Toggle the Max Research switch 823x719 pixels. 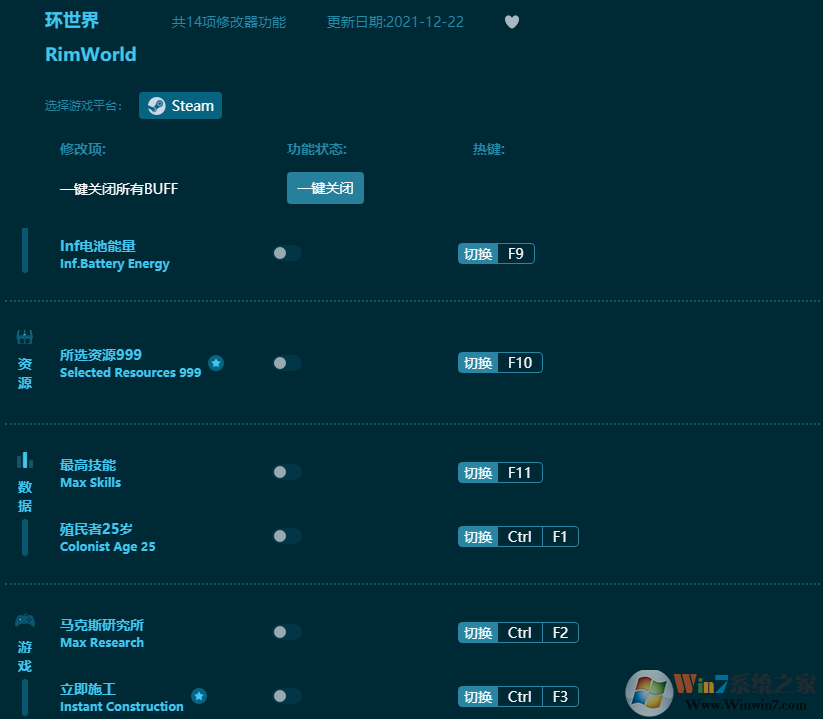[287, 632]
